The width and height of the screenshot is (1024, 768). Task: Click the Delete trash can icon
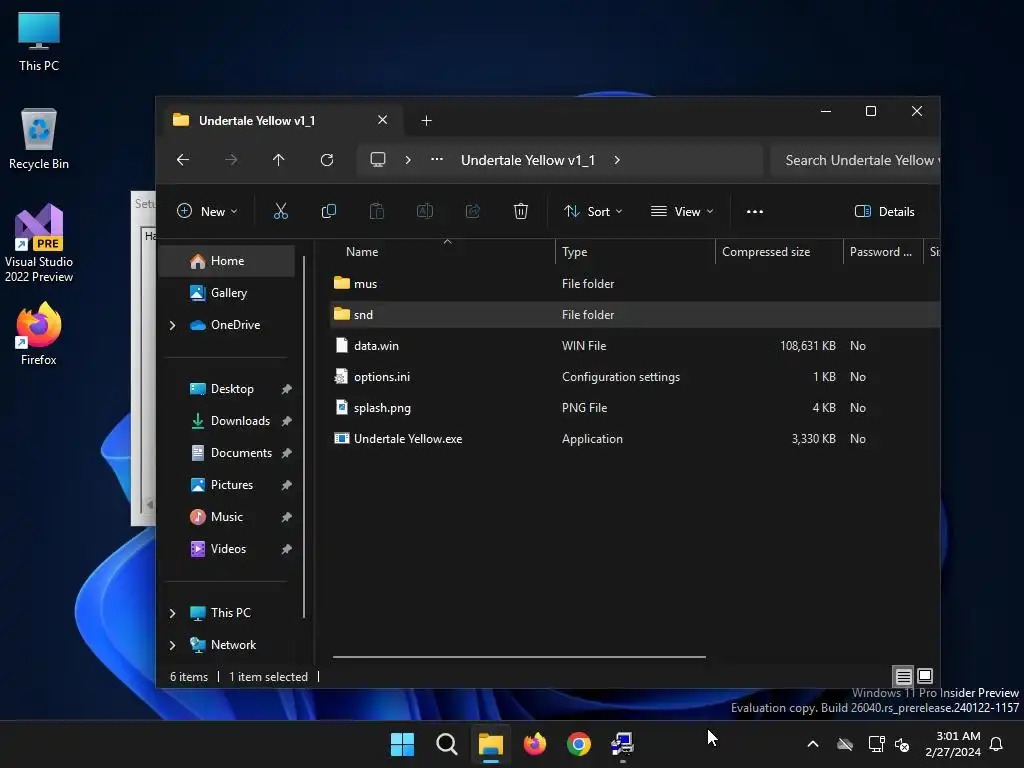(x=520, y=211)
